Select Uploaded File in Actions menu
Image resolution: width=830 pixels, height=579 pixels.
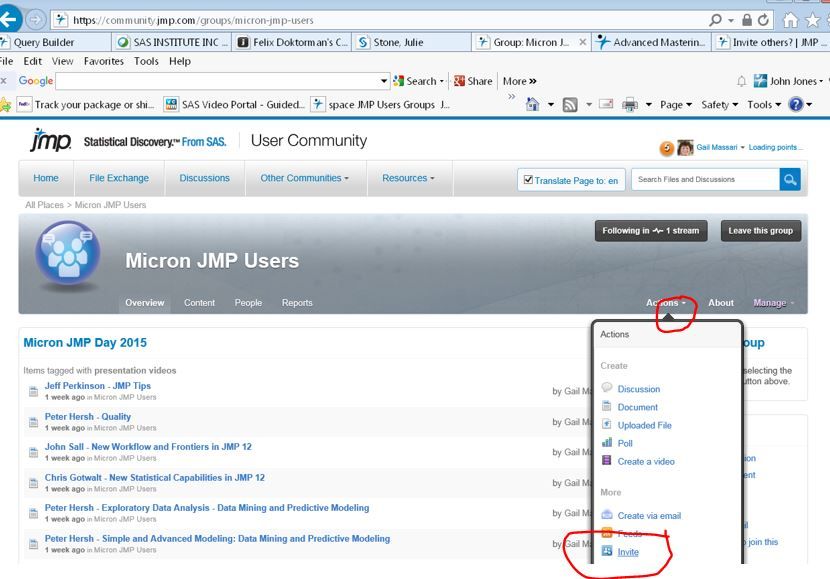click(x=644, y=425)
